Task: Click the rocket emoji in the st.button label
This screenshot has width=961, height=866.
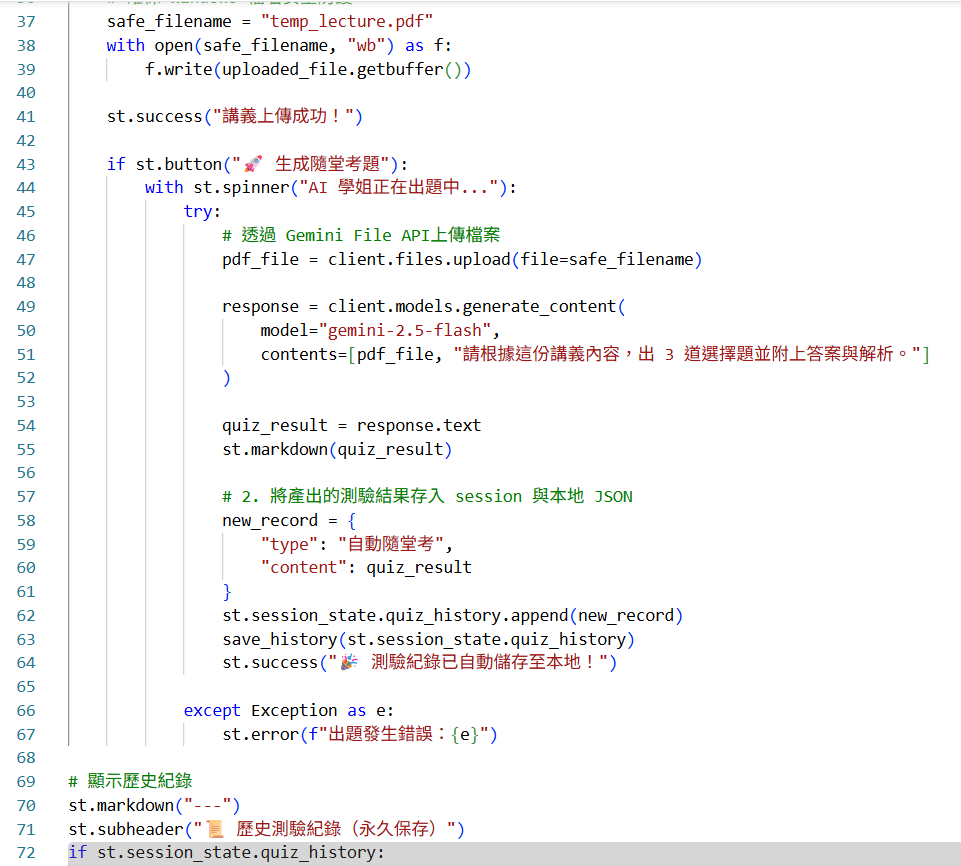Action: [253, 164]
